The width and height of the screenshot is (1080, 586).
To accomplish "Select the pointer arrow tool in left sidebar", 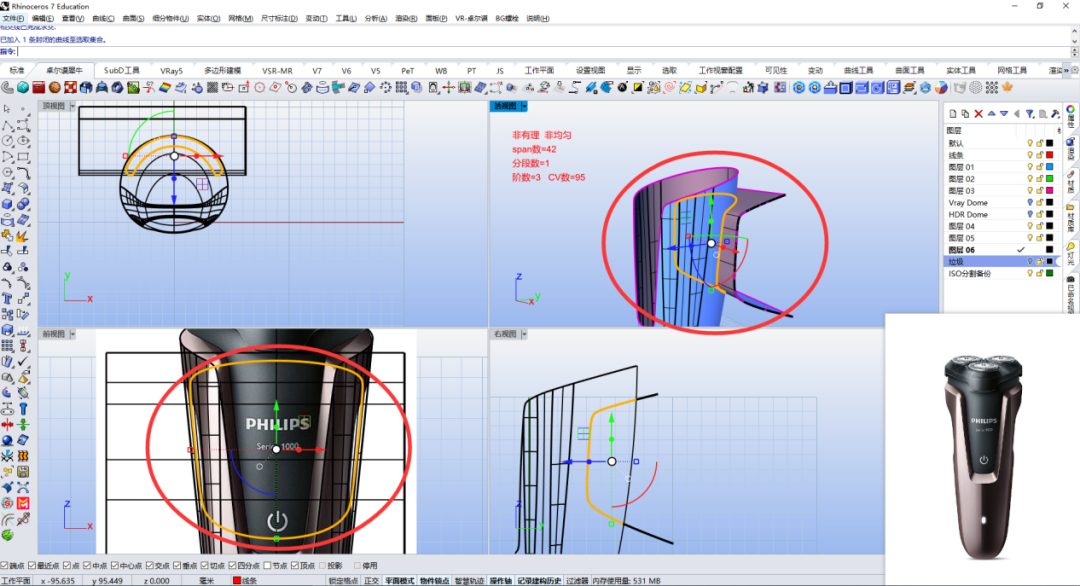I will 7,109.
